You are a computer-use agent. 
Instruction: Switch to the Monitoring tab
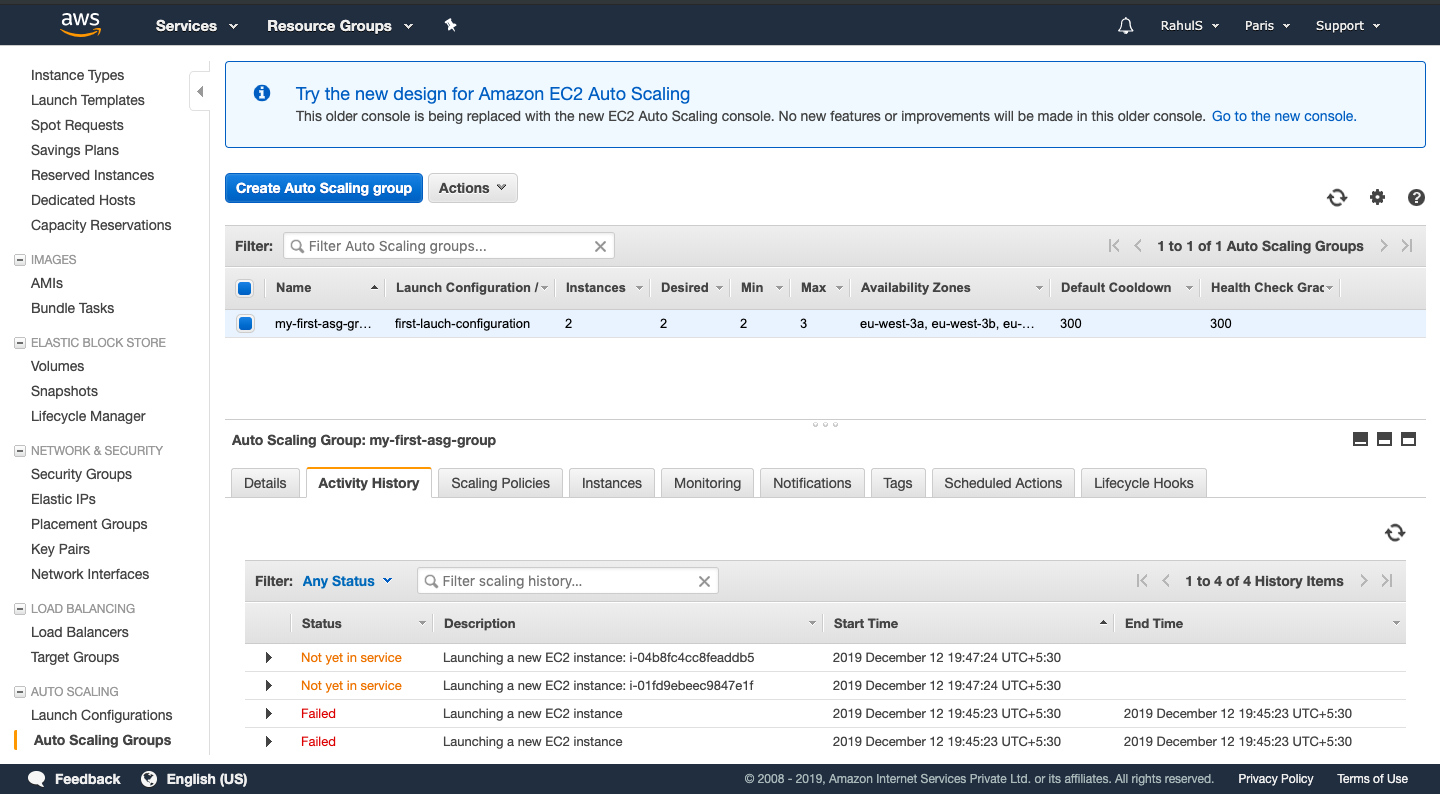click(707, 482)
